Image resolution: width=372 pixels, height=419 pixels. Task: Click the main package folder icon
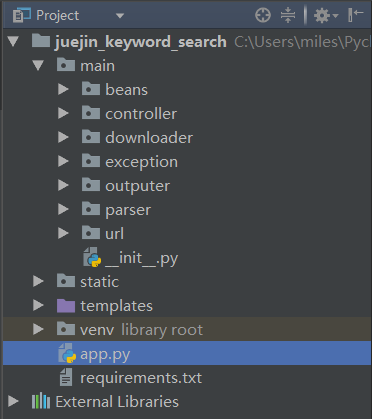coord(66,65)
